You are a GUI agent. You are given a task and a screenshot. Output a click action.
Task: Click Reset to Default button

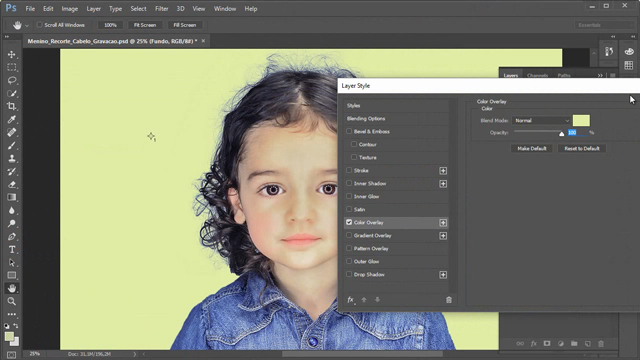[x=582, y=149]
